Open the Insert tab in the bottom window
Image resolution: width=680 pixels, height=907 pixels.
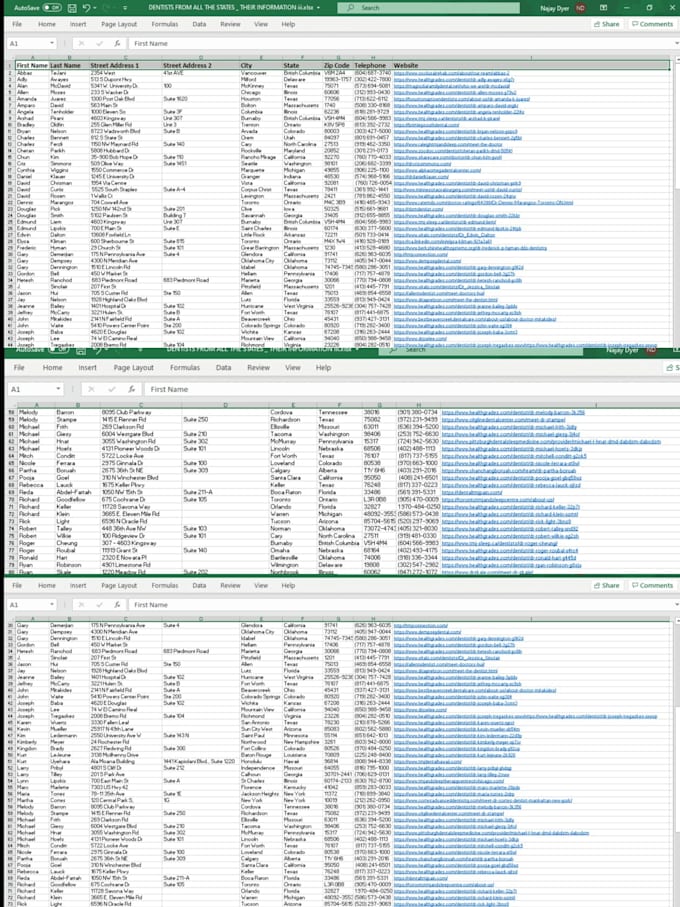click(78, 585)
